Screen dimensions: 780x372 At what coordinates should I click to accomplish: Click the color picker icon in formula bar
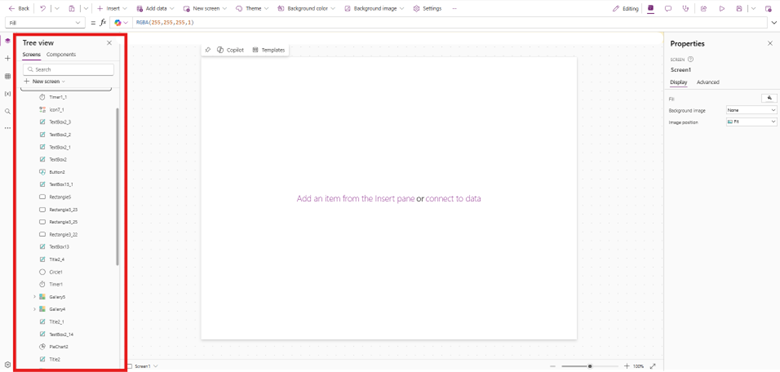tap(118, 22)
